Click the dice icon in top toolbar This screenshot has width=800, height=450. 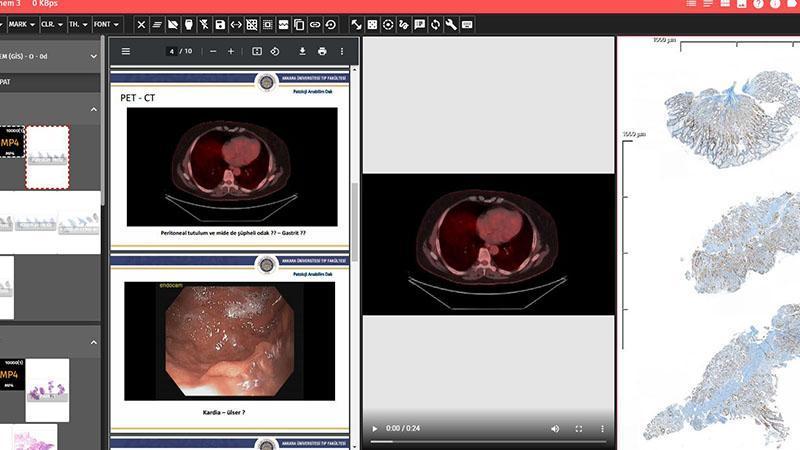[x=372, y=24]
